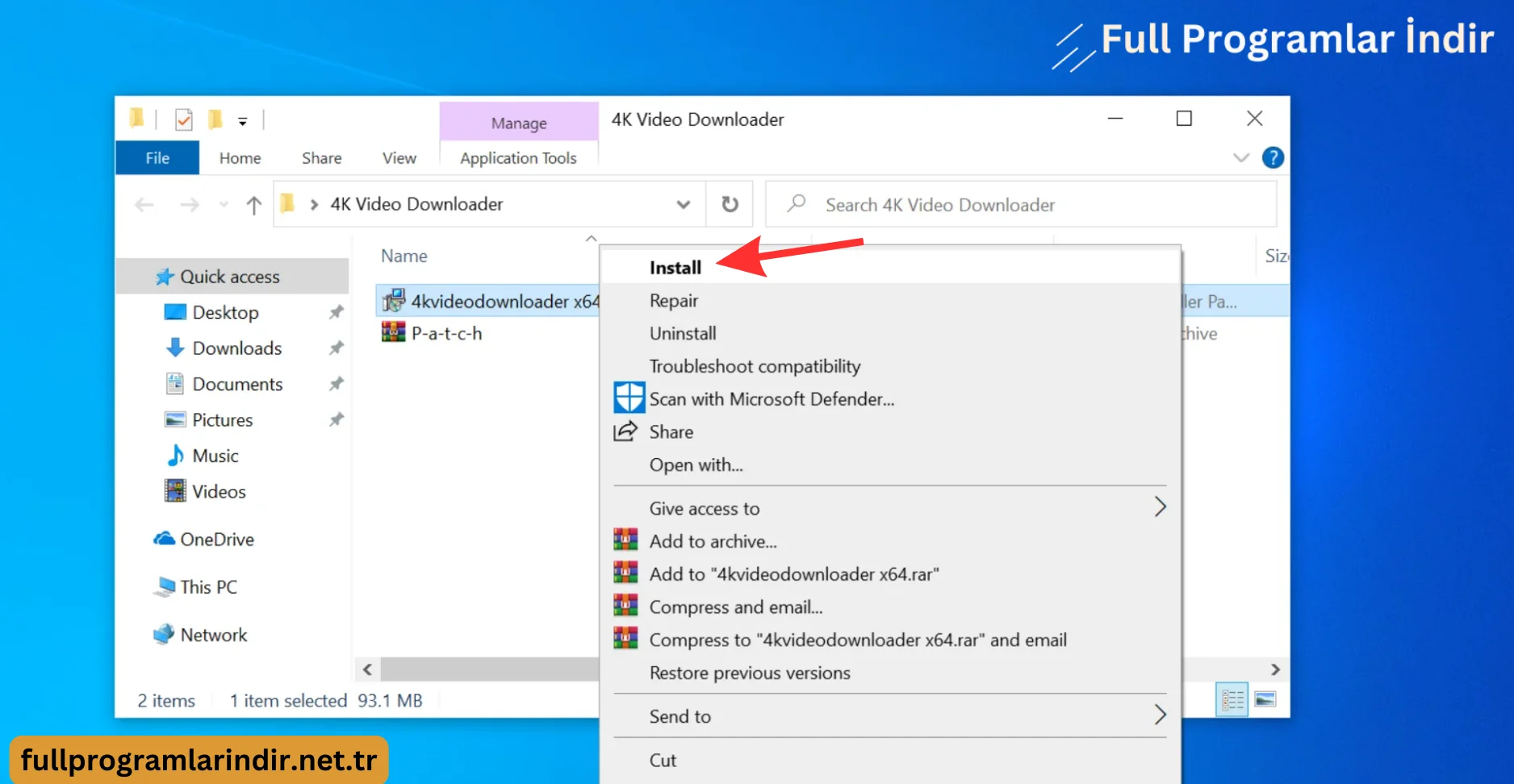Open the Application Tools tab

tap(518, 158)
